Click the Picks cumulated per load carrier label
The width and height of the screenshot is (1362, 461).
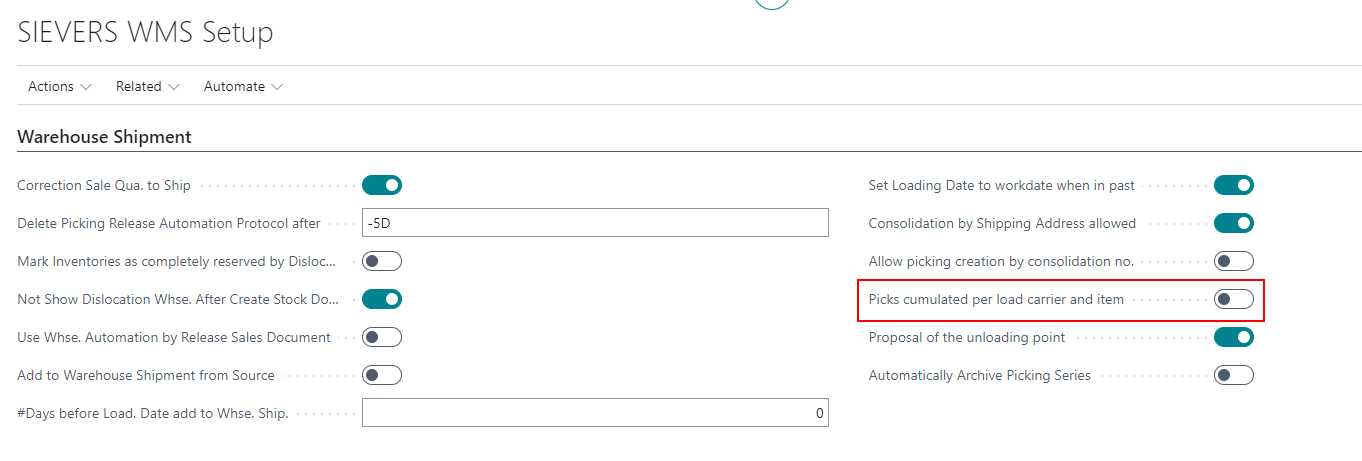pyautogui.click(x=996, y=299)
